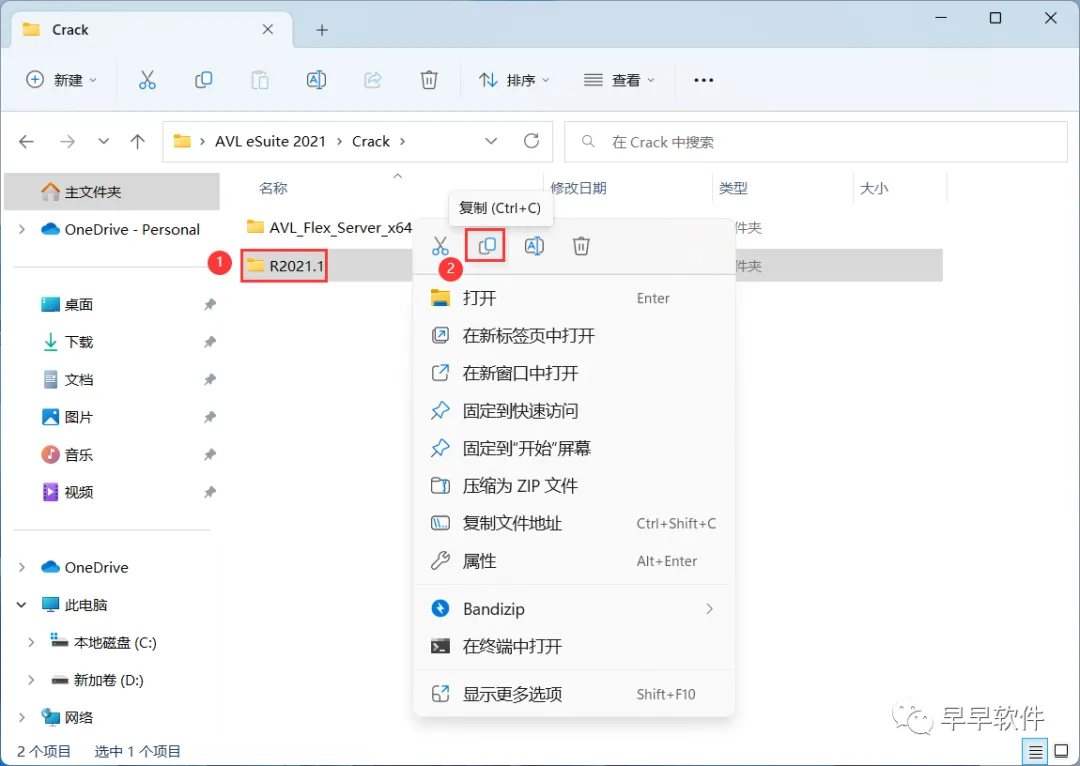This screenshot has height=766, width=1080.
Task: Select 显示更多选项
Action: click(573, 694)
